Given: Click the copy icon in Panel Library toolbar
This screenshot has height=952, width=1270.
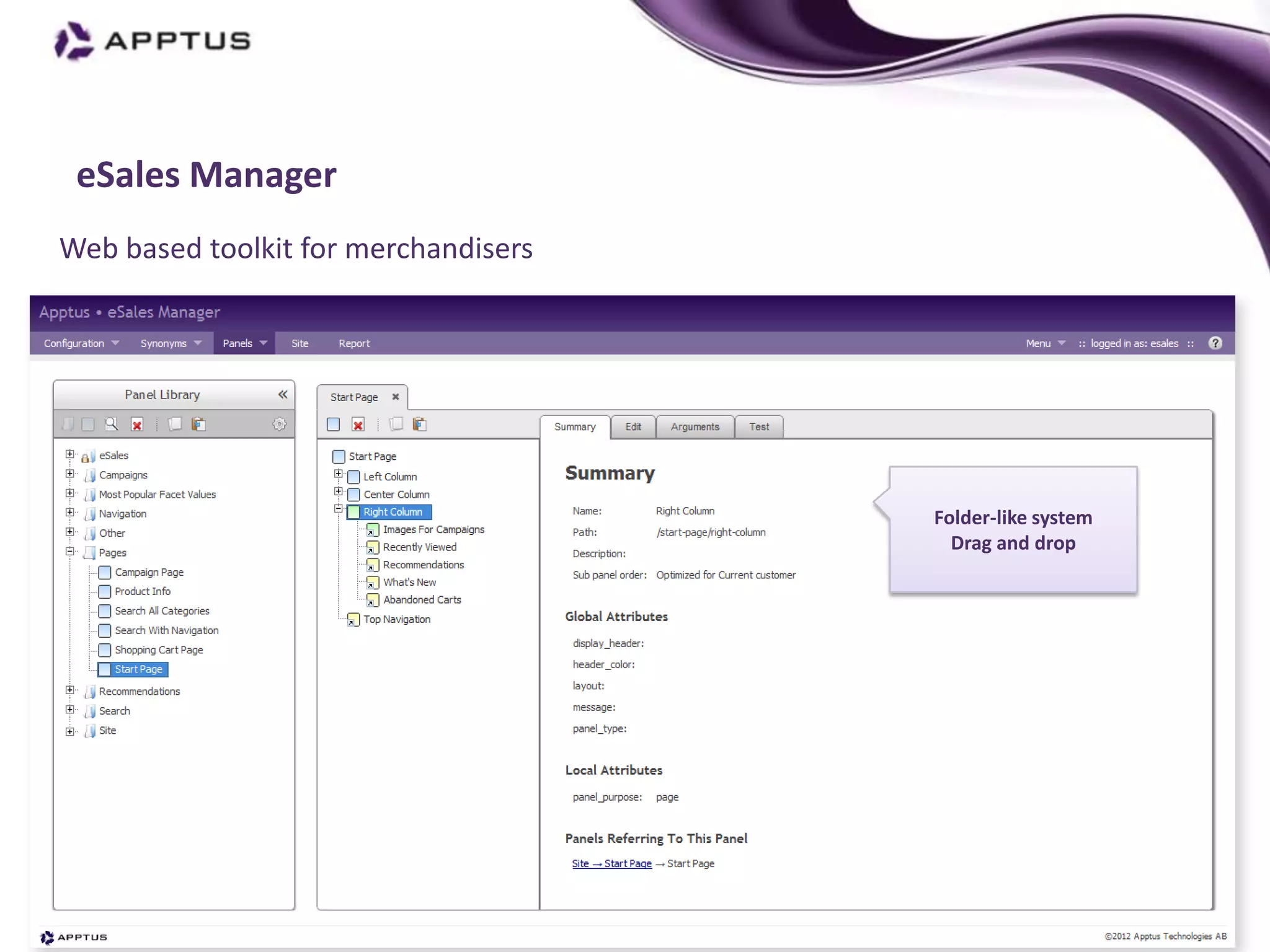Looking at the screenshot, I should 175,424.
